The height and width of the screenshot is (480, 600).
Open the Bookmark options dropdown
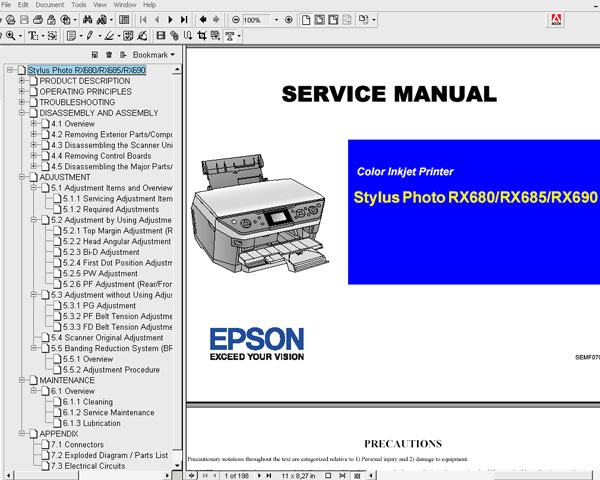coord(153,55)
